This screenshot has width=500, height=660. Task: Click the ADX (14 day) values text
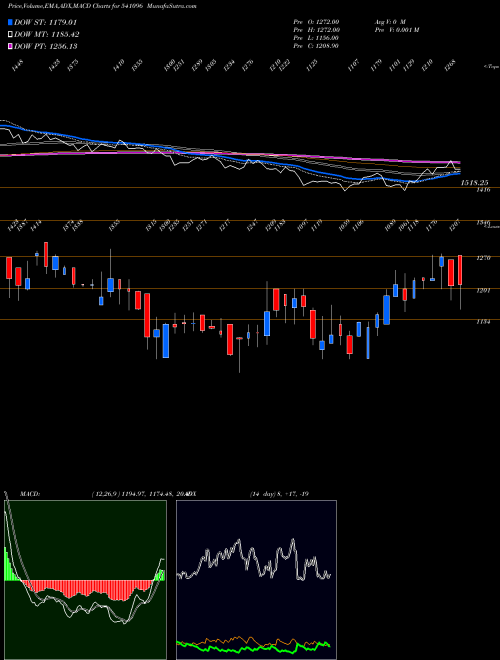279,493
